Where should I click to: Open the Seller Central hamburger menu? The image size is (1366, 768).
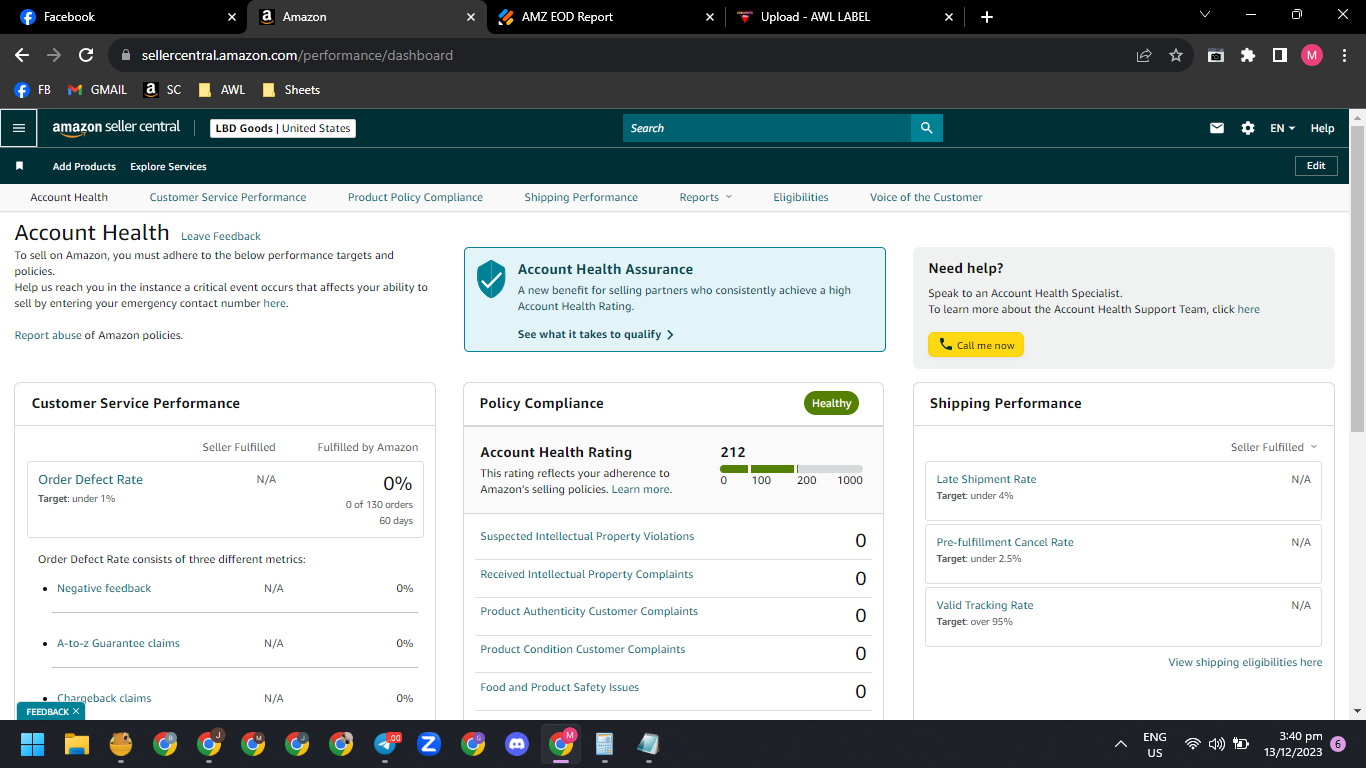pyautogui.click(x=18, y=128)
